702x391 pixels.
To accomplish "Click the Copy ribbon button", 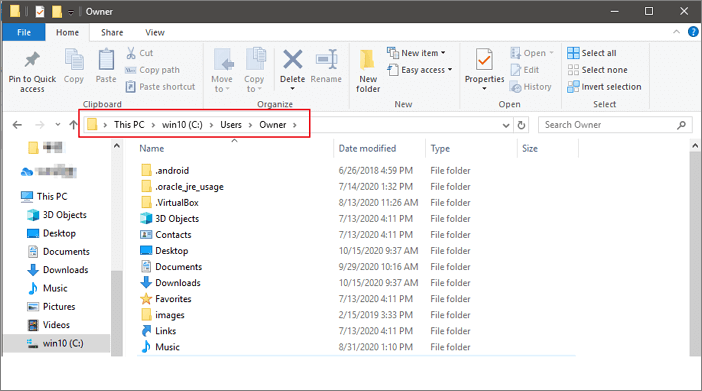I will point(74,66).
